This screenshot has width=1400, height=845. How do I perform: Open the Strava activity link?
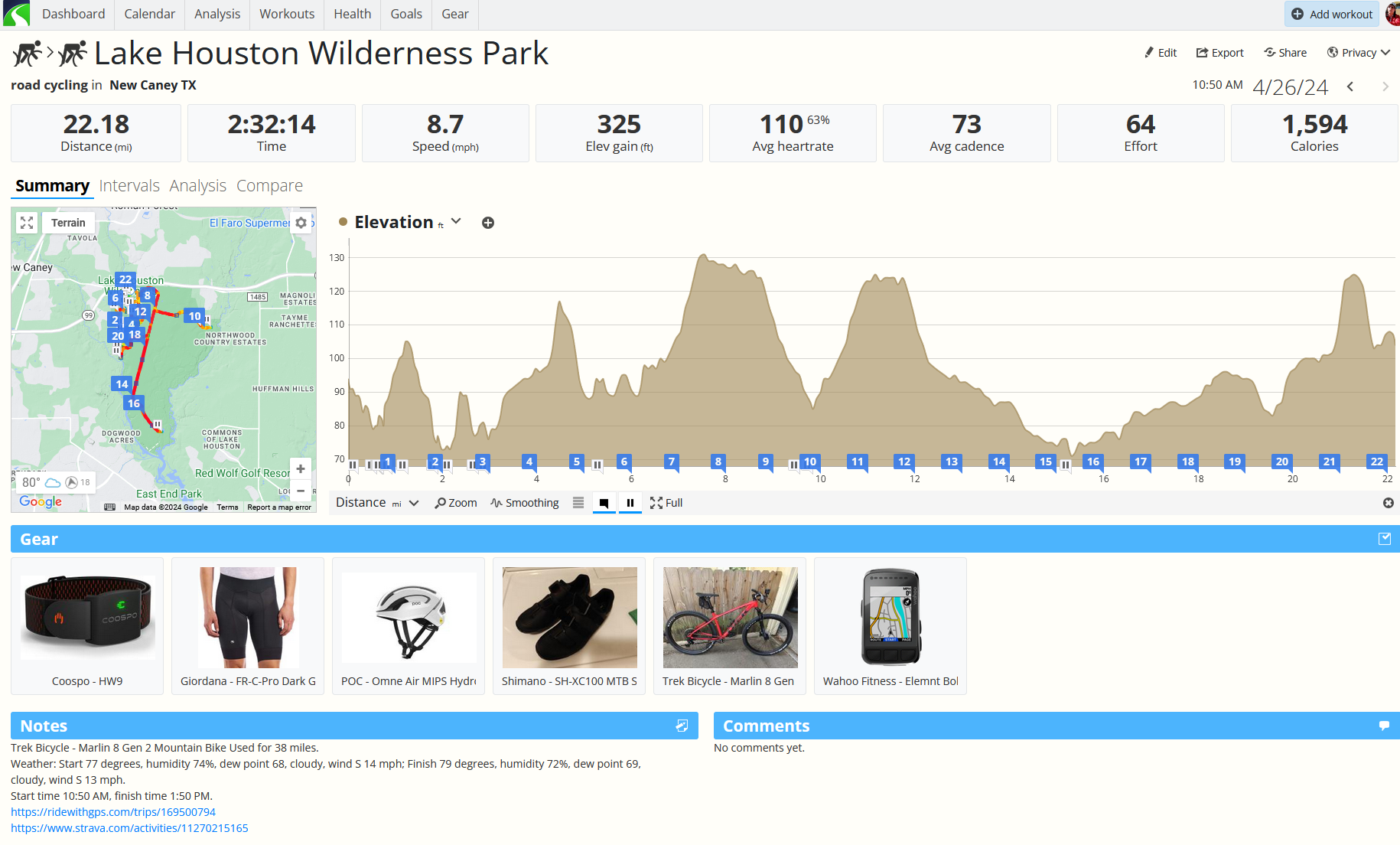click(x=129, y=828)
